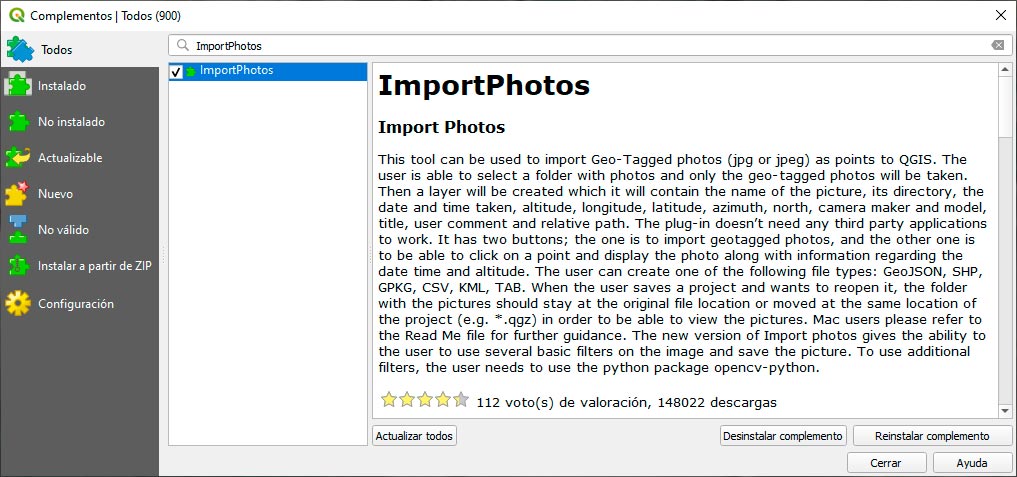Click the Instalado plugin icon
Screen dimensions: 1017x477
pos(18,86)
